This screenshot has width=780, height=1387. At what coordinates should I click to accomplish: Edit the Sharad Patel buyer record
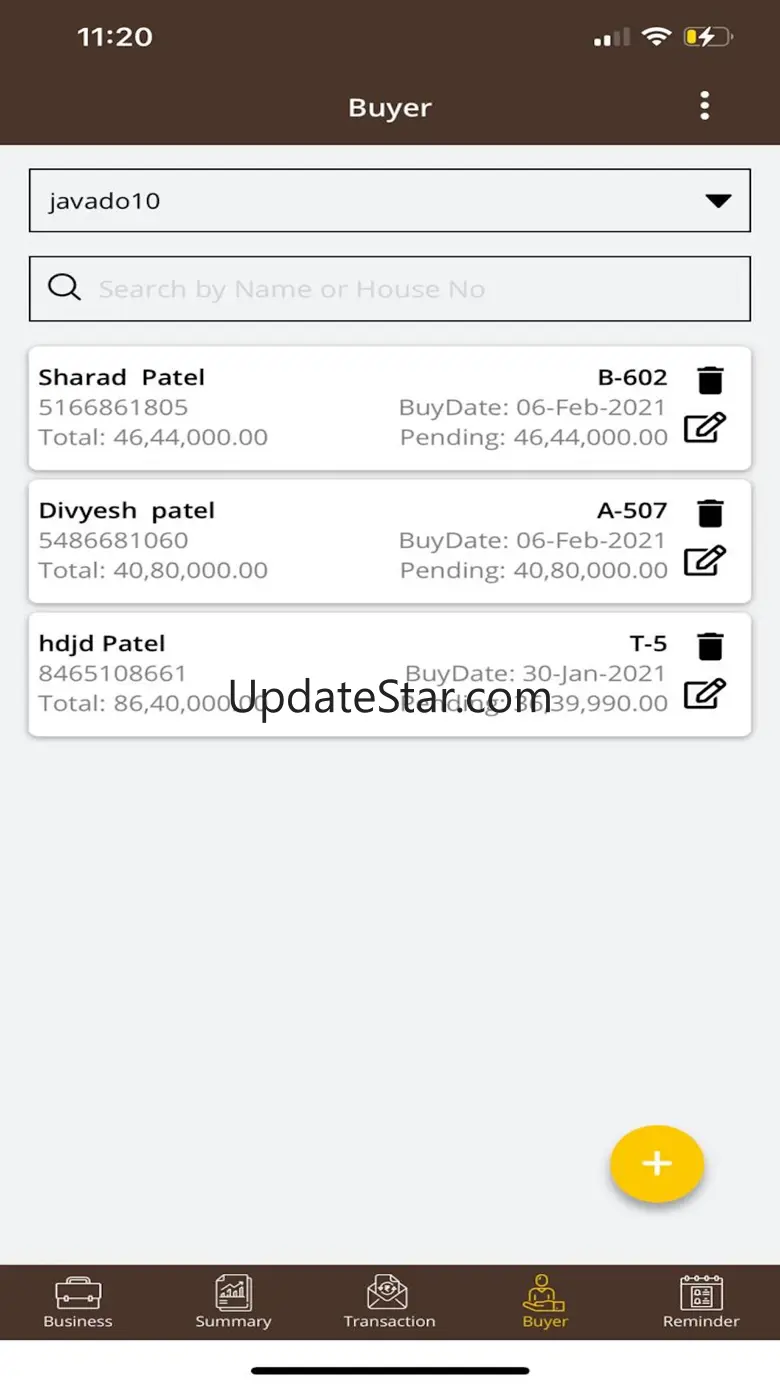704,428
